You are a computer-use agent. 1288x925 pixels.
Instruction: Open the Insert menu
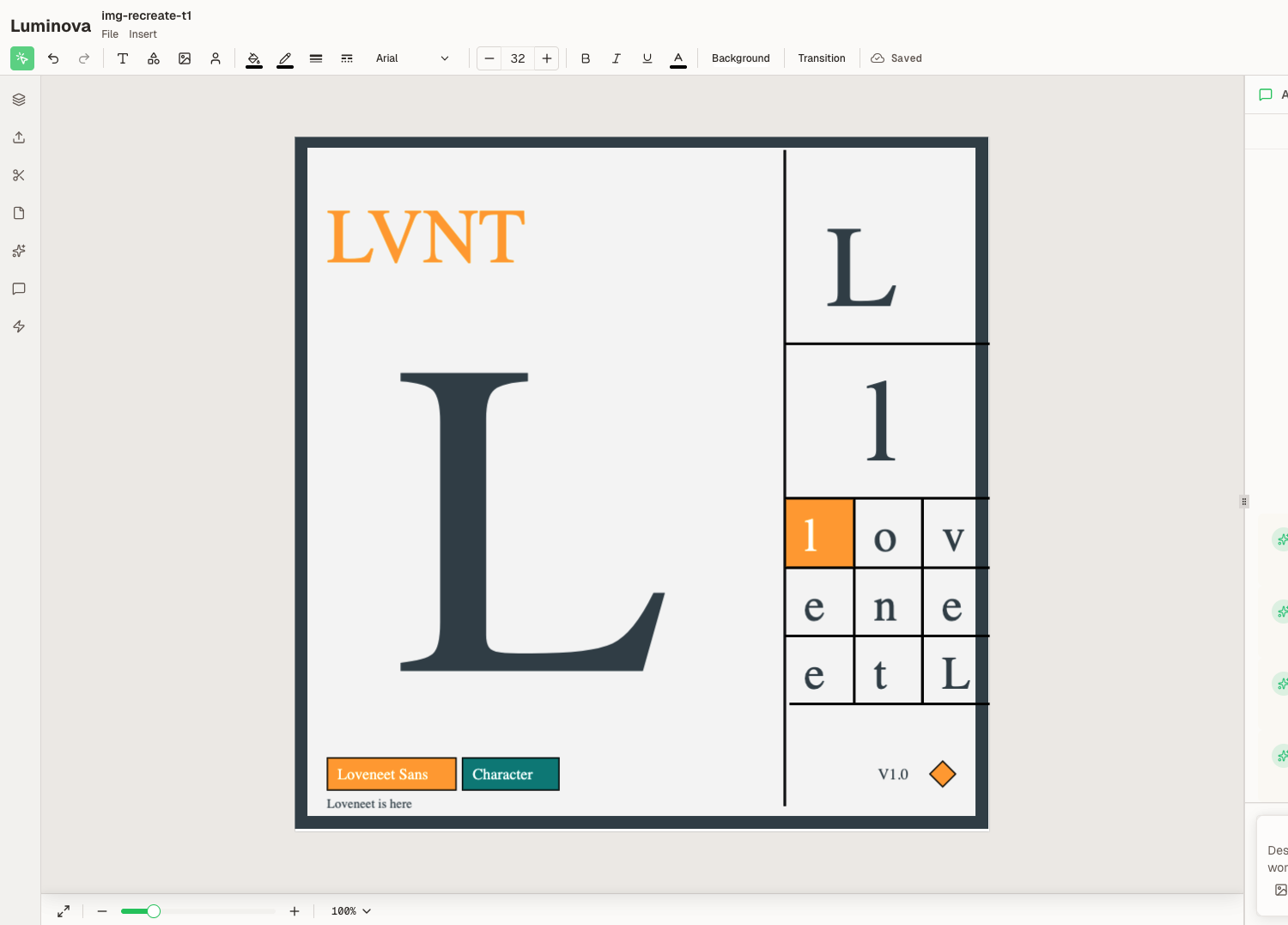point(143,34)
